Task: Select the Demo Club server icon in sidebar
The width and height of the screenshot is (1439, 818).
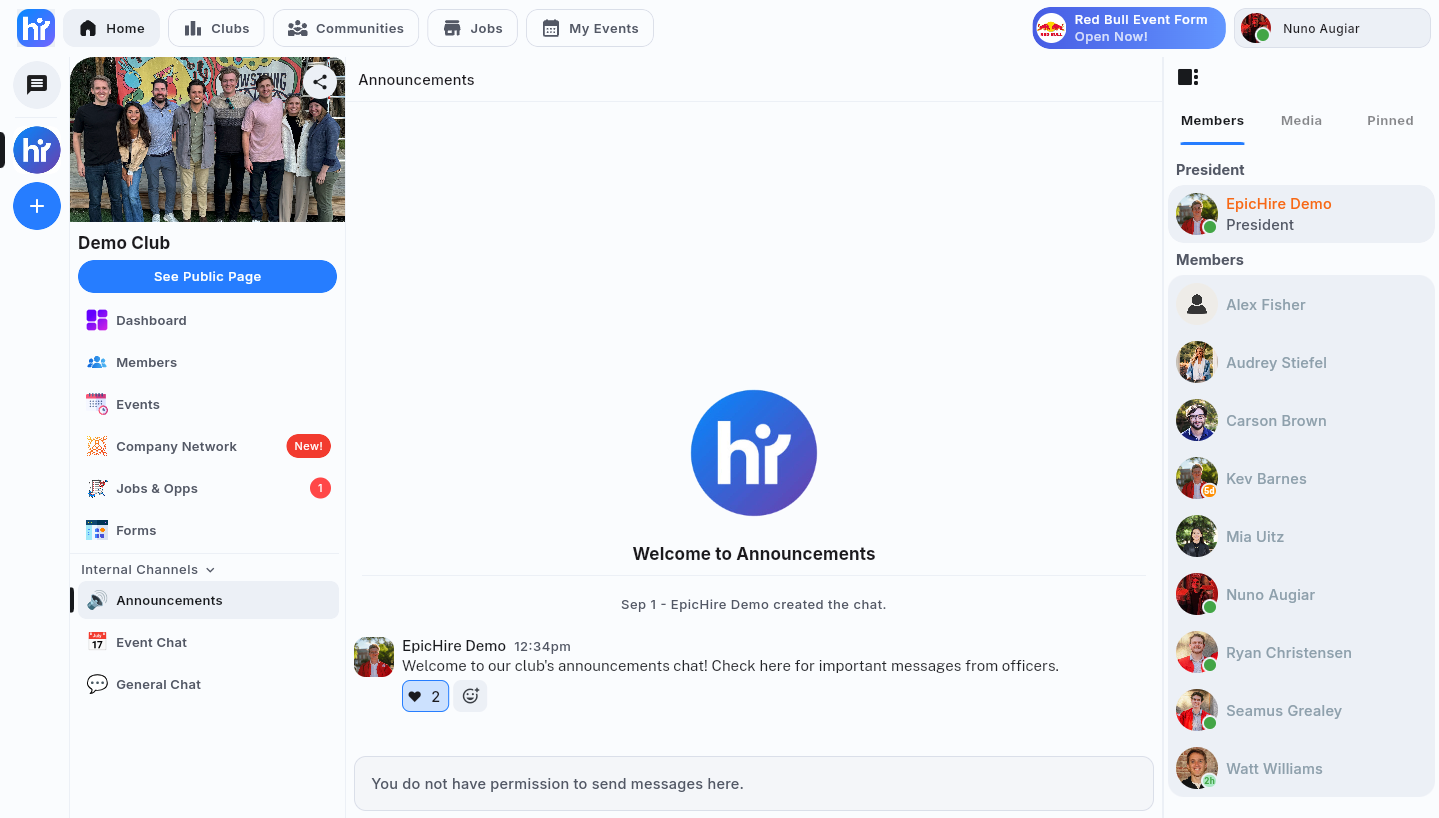Action: tap(37, 151)
